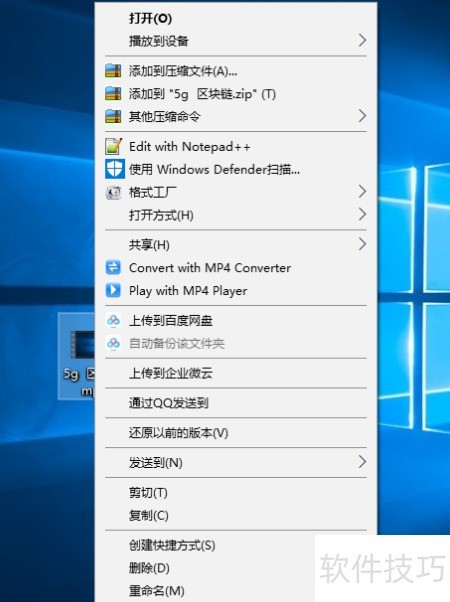Expand the 共享(H) submenu arrow
The width and height of the screenshot is (450, 602).
pos(362,244)
